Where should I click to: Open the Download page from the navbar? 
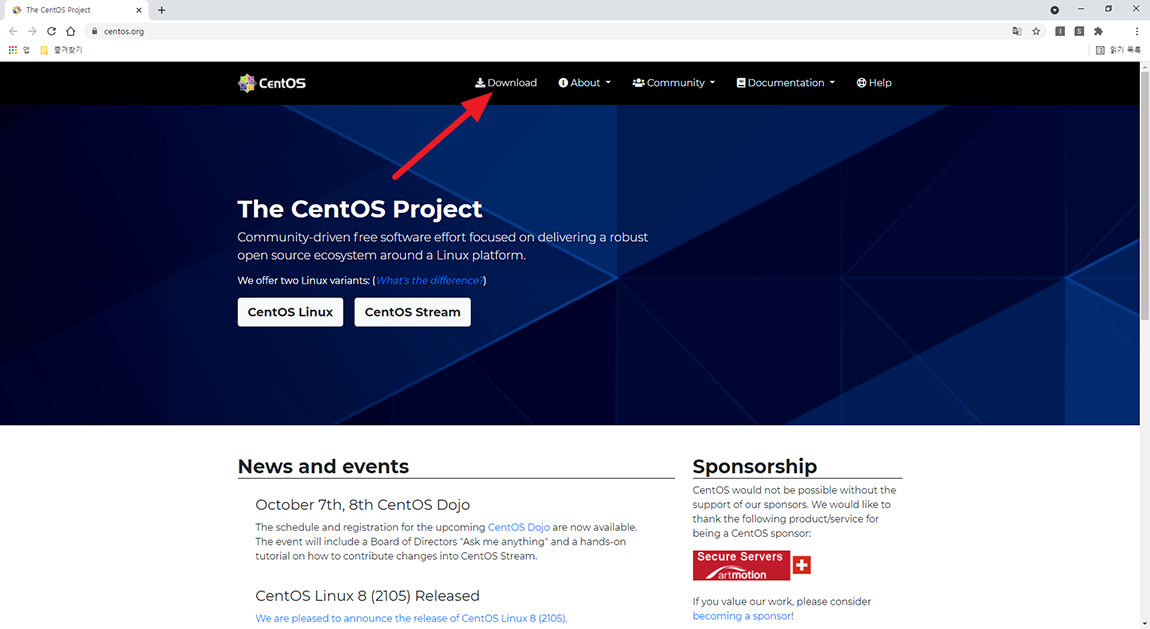(x=506, y=83)
